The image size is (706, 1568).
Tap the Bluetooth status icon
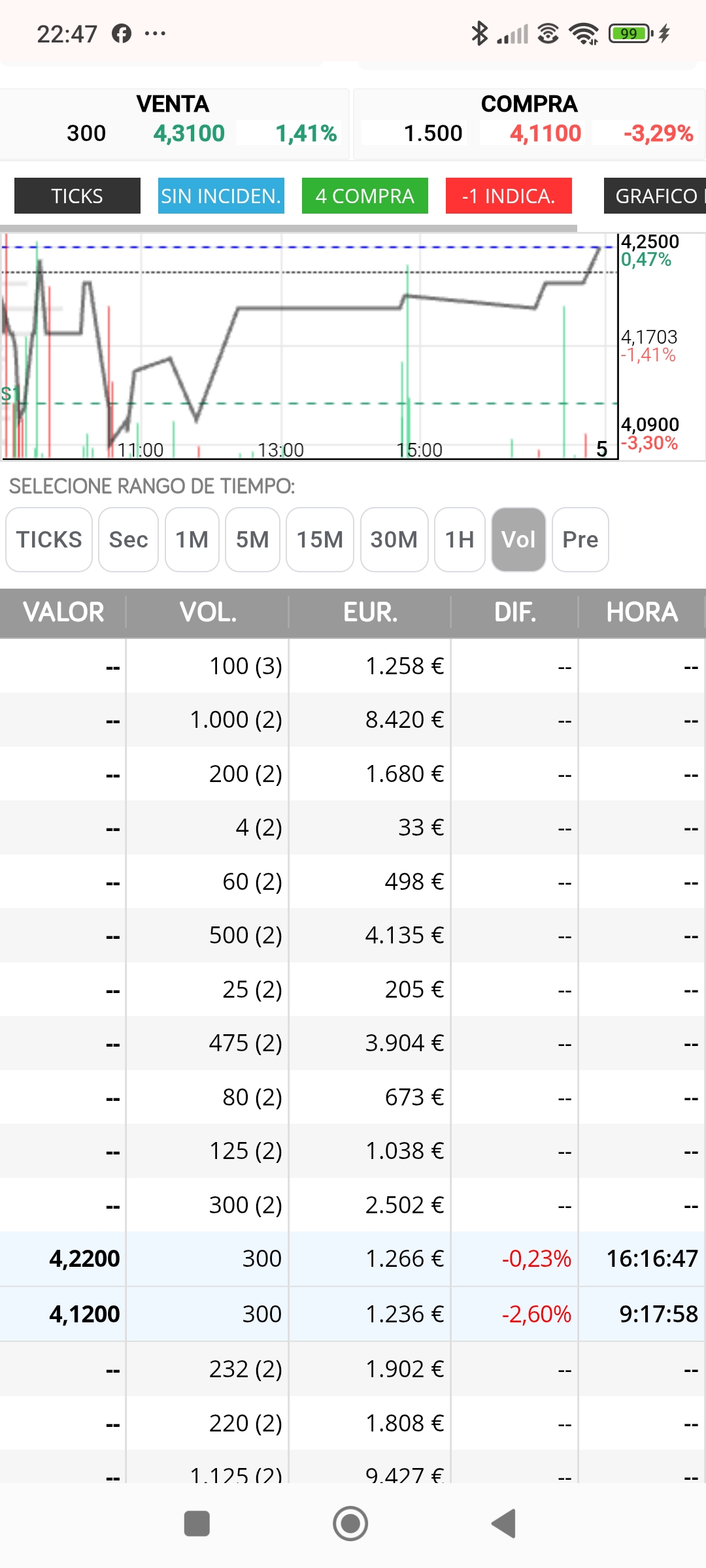coord(480,33)
